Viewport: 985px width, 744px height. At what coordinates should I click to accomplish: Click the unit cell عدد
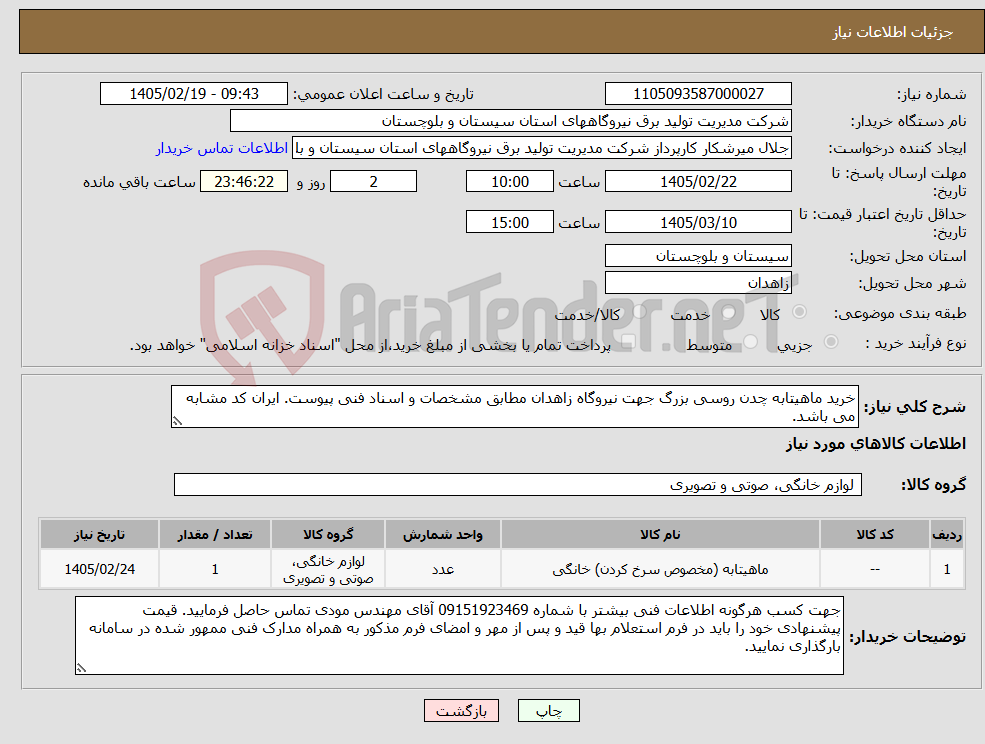[443, 569]
